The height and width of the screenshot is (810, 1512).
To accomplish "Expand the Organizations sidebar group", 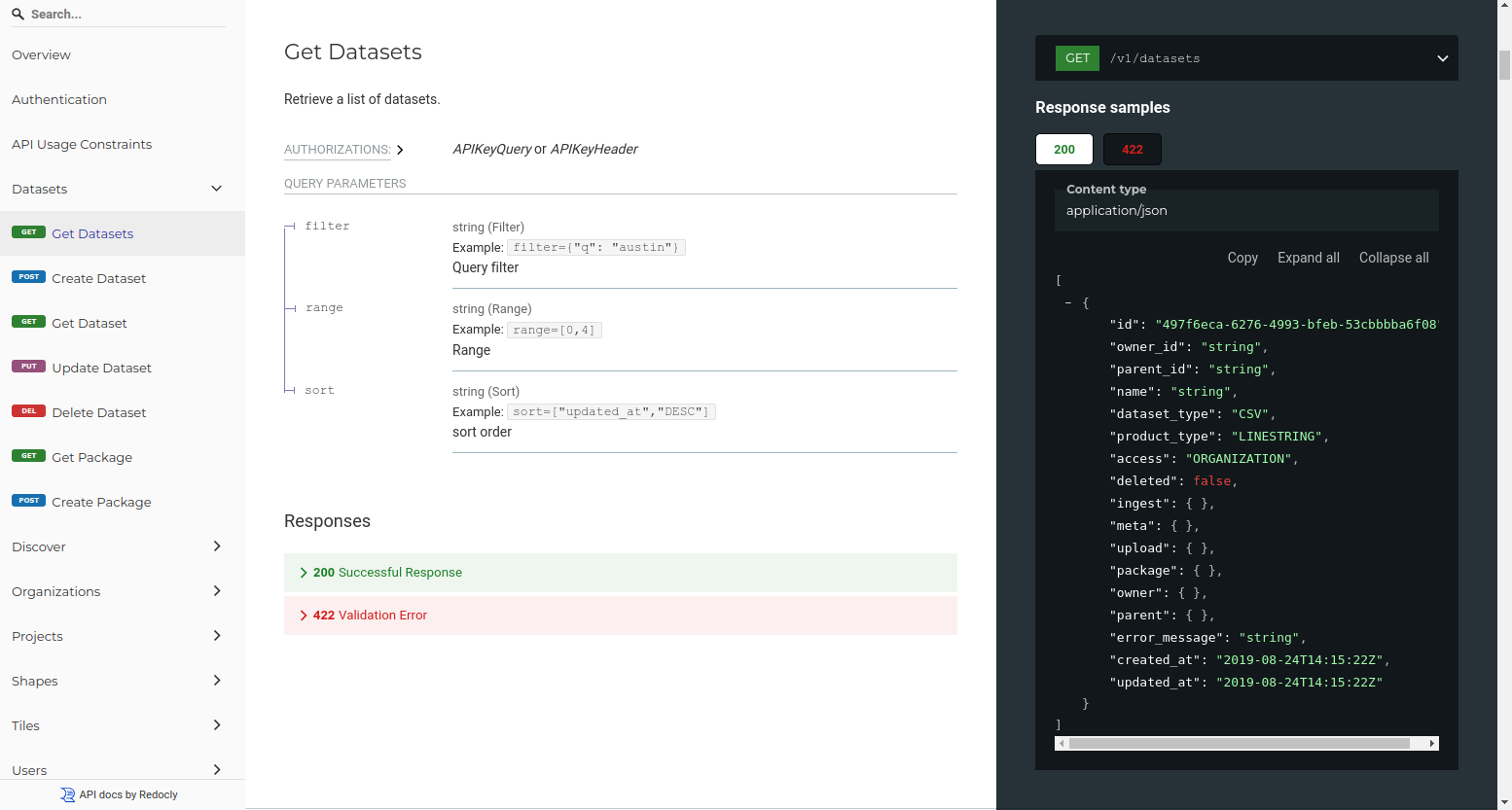I will [x=123, y=591].
